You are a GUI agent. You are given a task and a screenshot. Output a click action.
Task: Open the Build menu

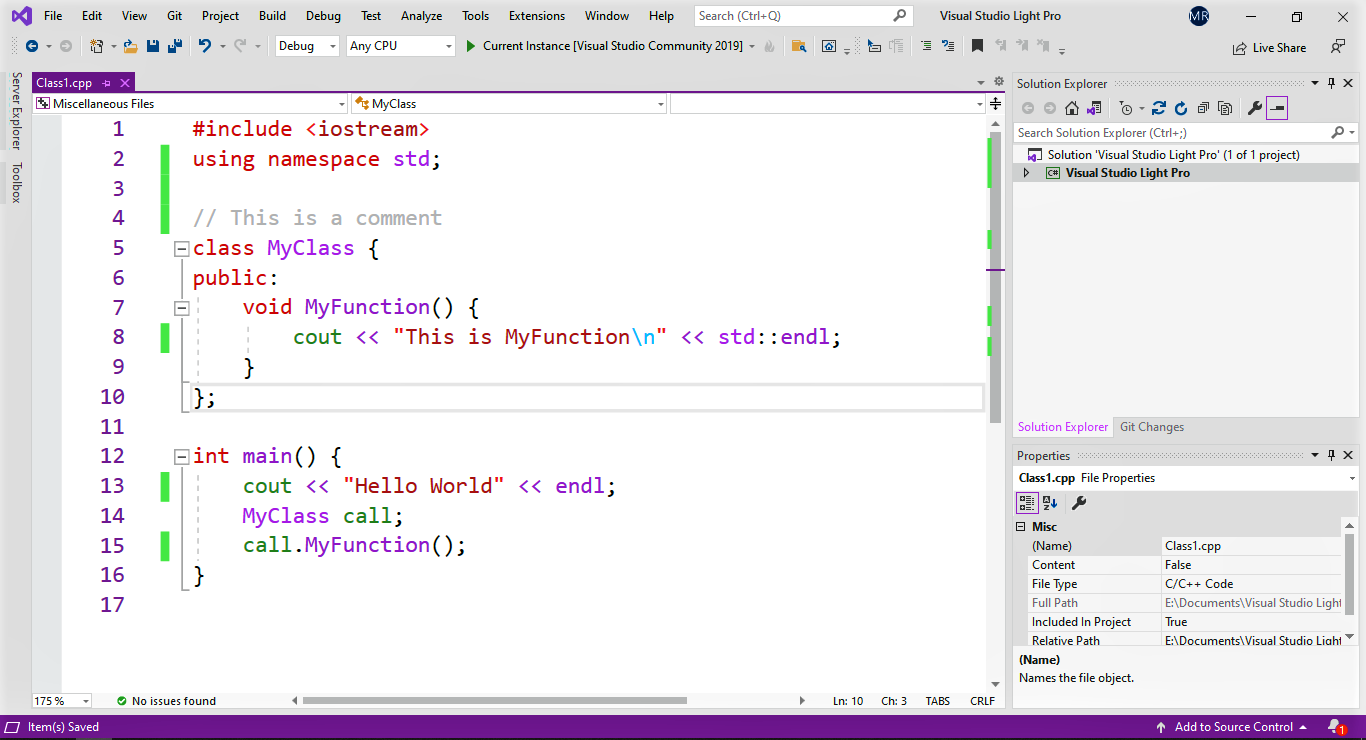pos(272,16)
